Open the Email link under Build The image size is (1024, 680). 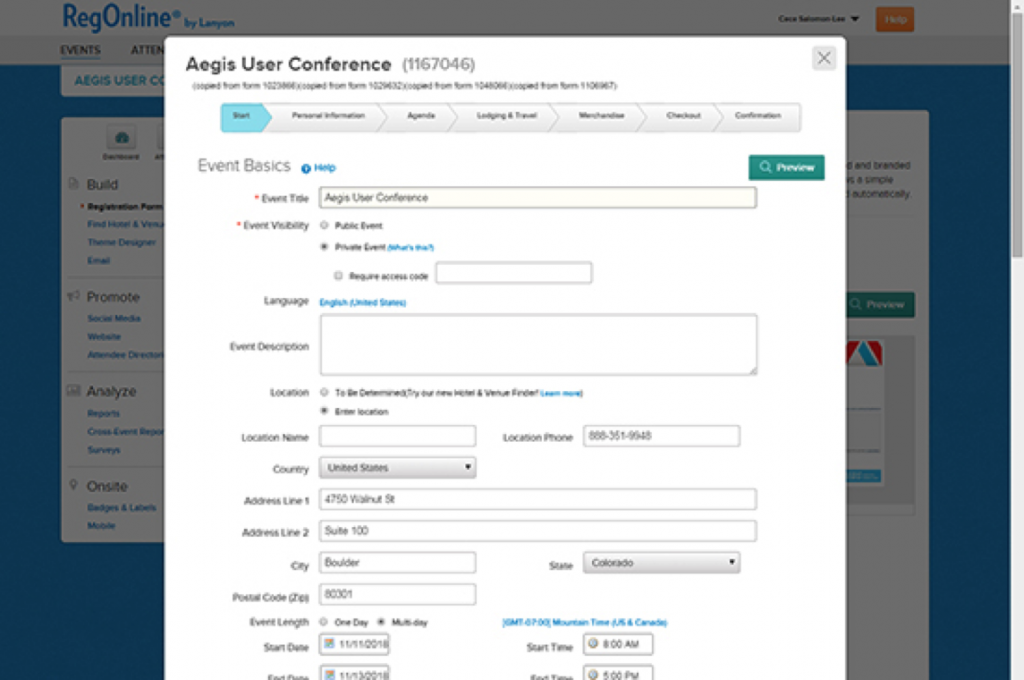pyautogui.click(x=99, y=261)
